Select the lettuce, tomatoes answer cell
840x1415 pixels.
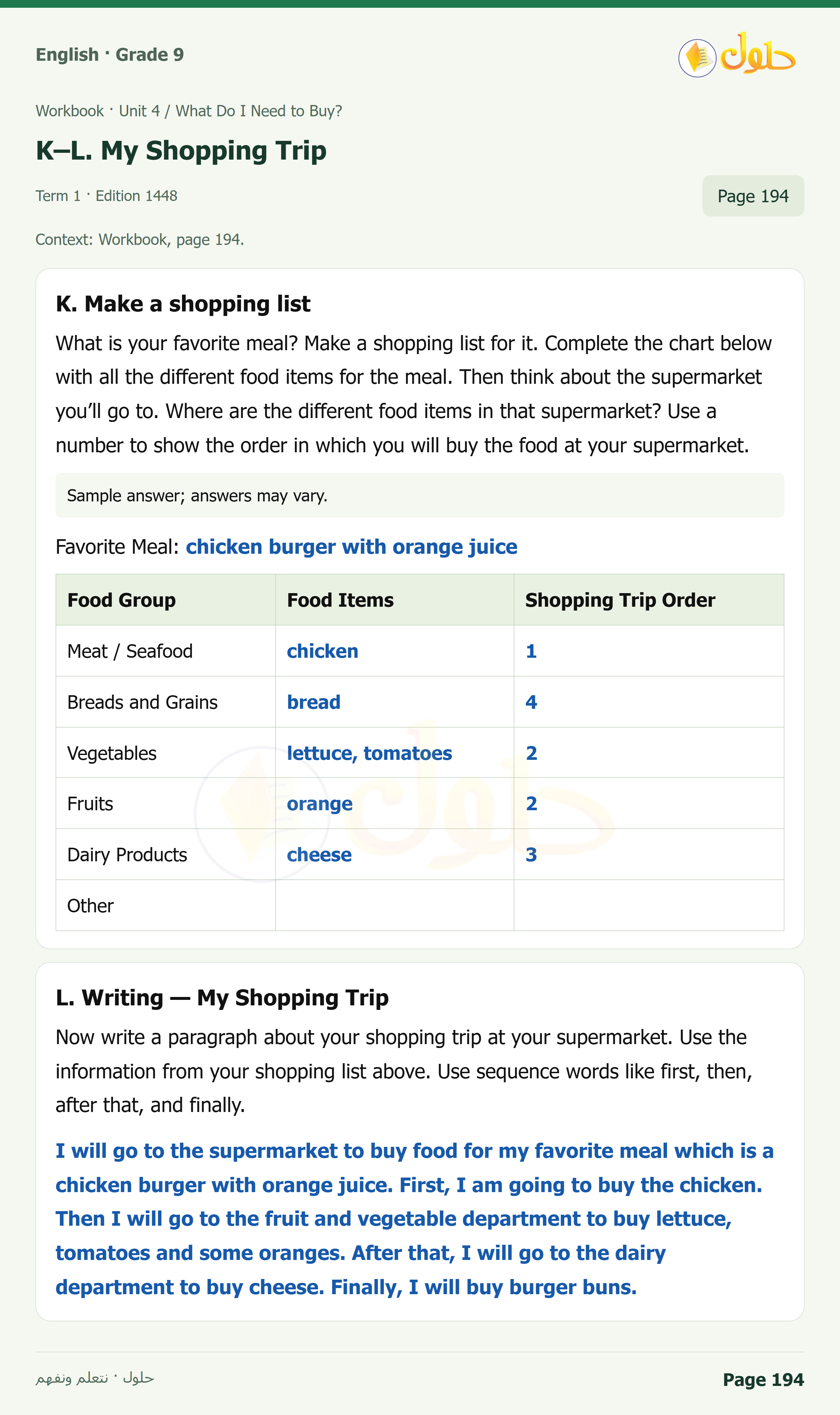394,753
